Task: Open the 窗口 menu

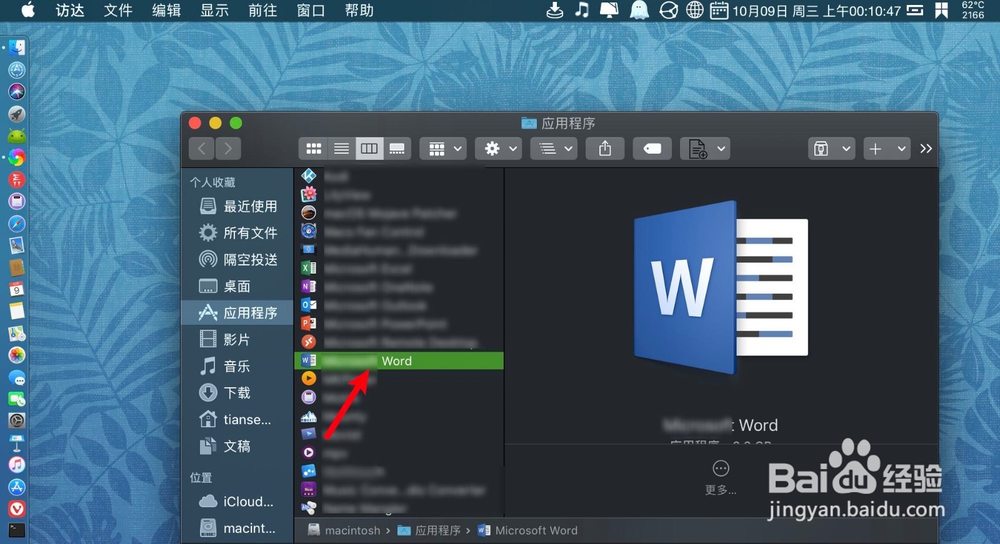Action: point(311,10)
